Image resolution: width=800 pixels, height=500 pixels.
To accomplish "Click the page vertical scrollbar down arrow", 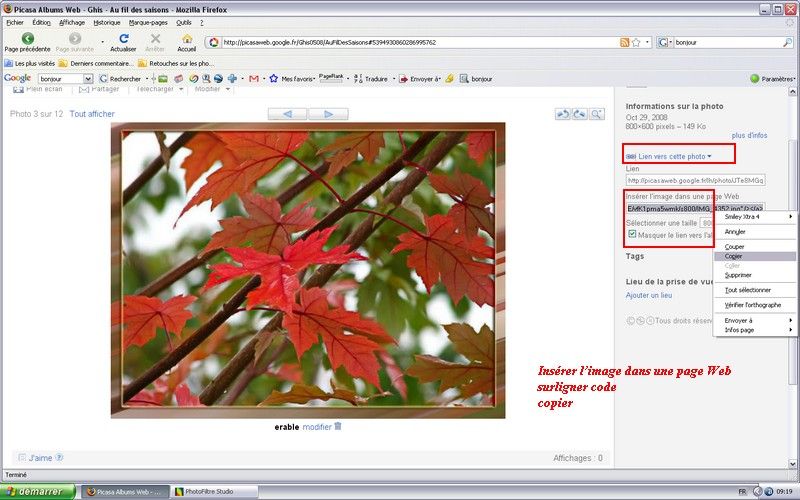I will [792, 464].
